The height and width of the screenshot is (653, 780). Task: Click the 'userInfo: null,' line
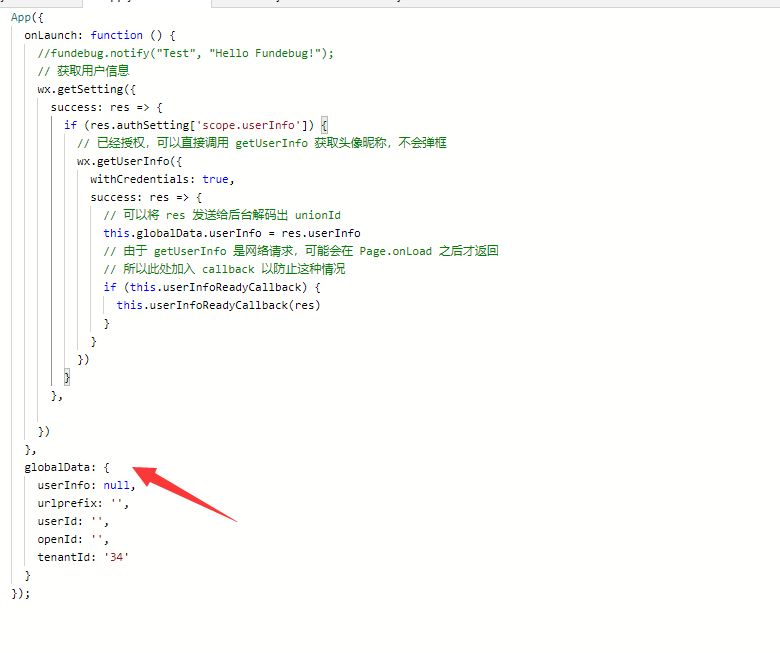tap(86, 485)
